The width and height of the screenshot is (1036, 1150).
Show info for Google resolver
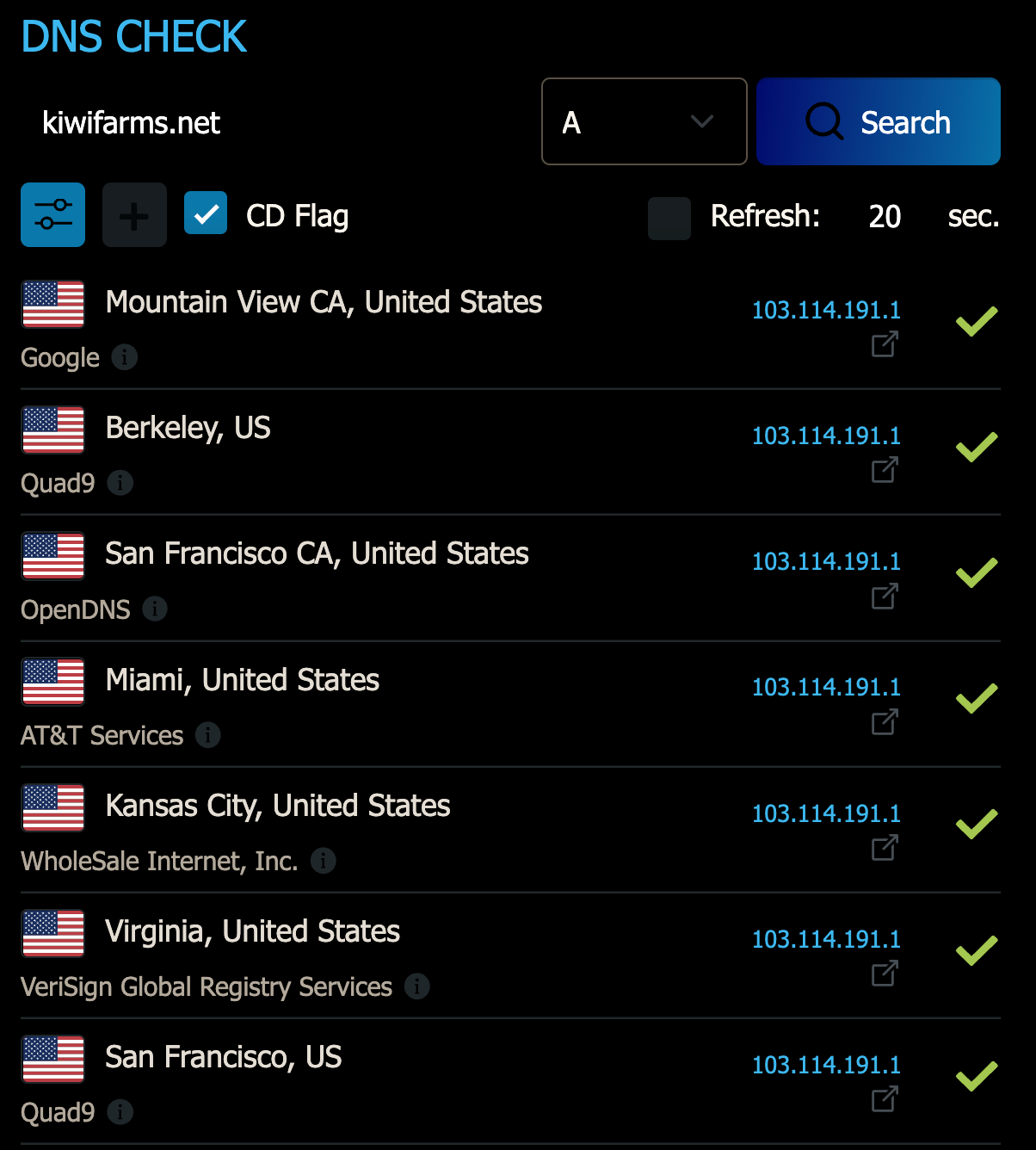[x=125, y=356]
